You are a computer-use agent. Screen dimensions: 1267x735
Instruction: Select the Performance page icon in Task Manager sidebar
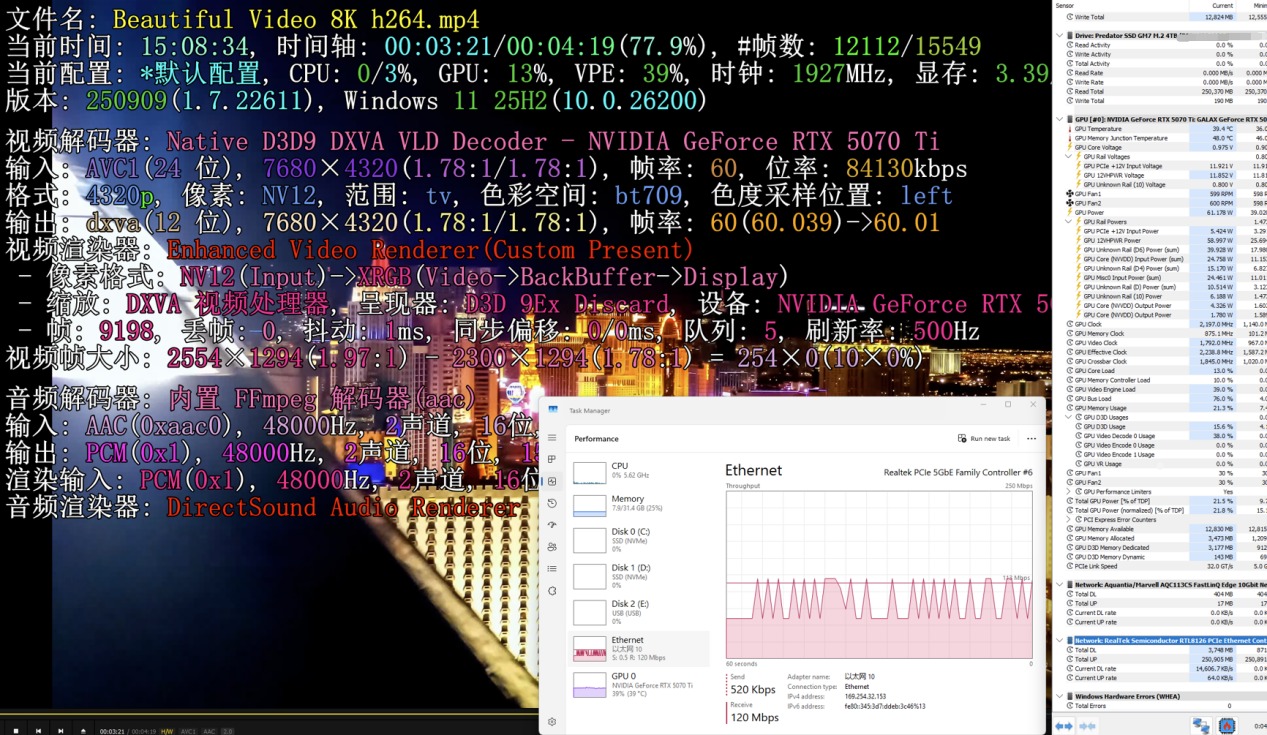pos(552,482)
